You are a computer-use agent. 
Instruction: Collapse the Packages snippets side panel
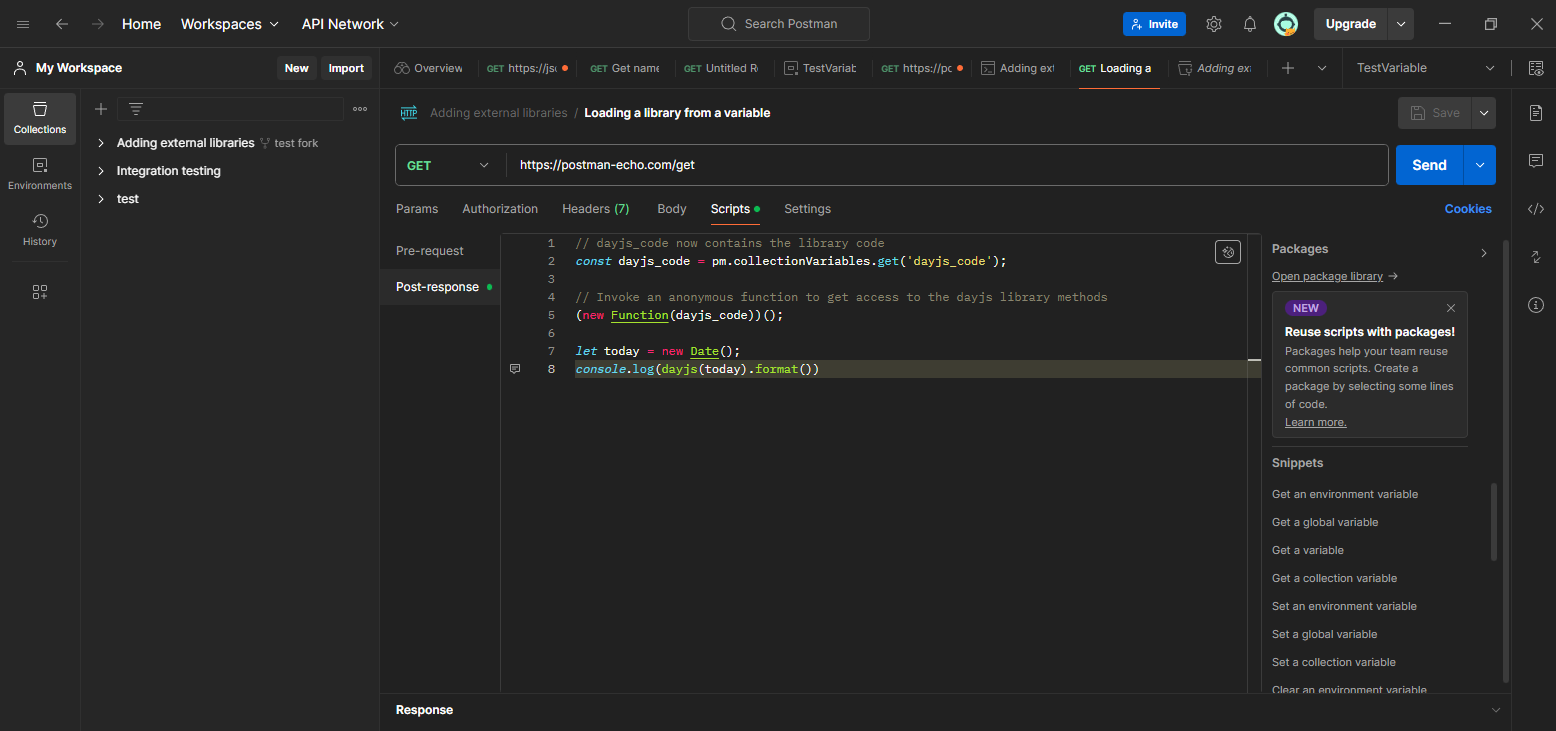1484,253
